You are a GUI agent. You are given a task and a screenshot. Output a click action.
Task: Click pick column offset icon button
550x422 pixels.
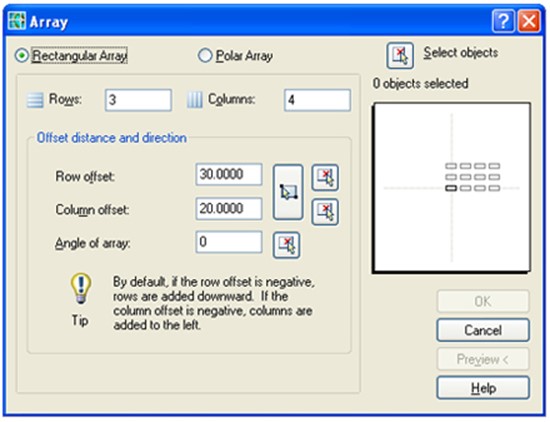coord(325,212)
